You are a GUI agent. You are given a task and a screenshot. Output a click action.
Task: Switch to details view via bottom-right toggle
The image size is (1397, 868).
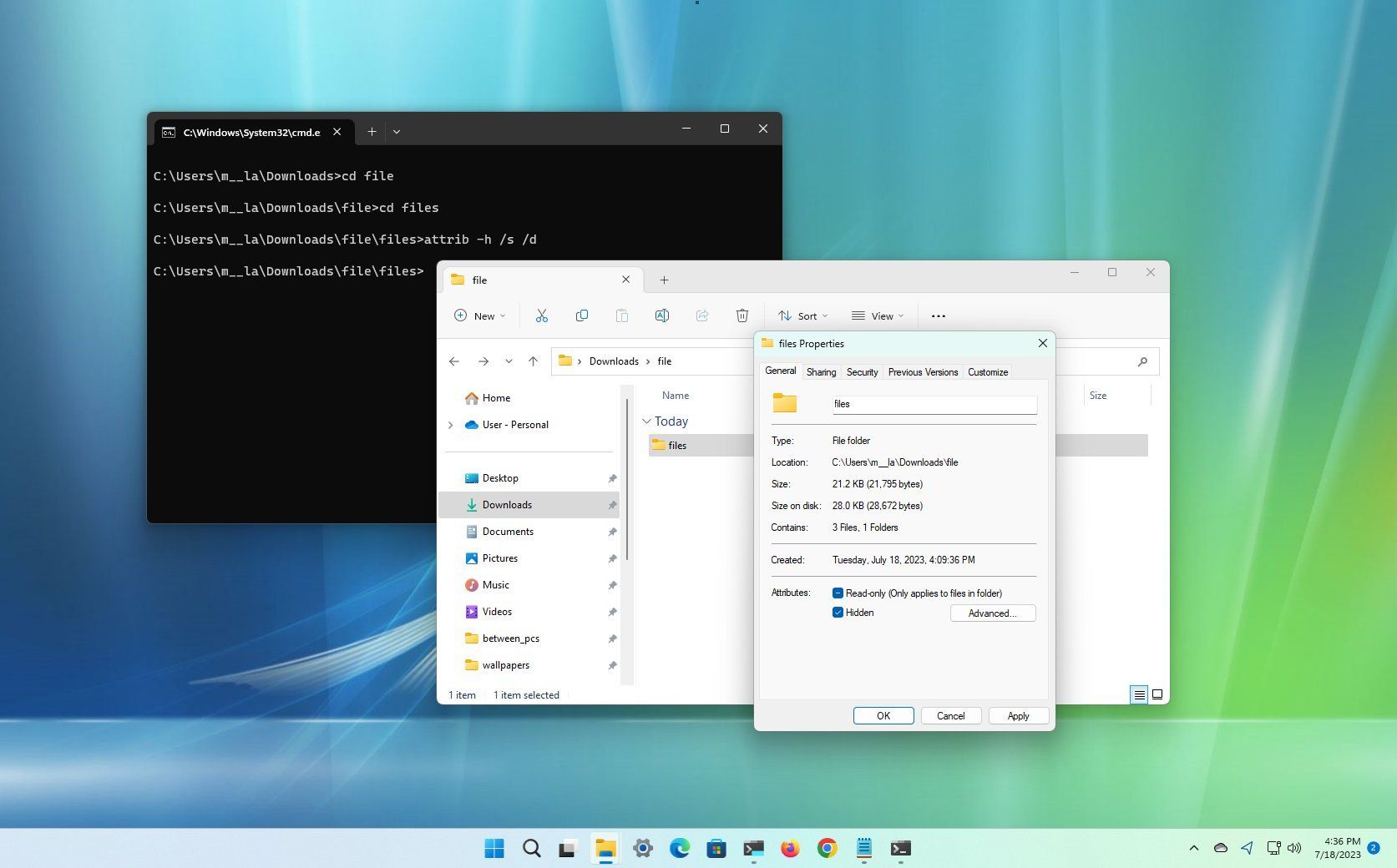1139,694
